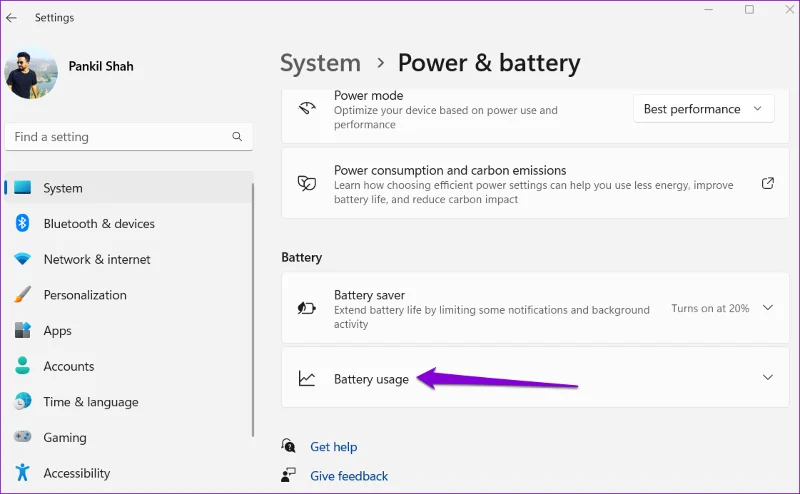Click the Accessibility figure icon
The height and width of the screenshot is (494, 800).
22,473
